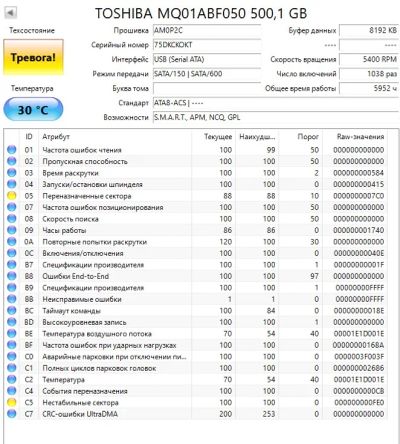This screenshot has width=400, height=444.
Task: Click the Интерфейс field USB (Serial ATA)
Action: [207, 59]
